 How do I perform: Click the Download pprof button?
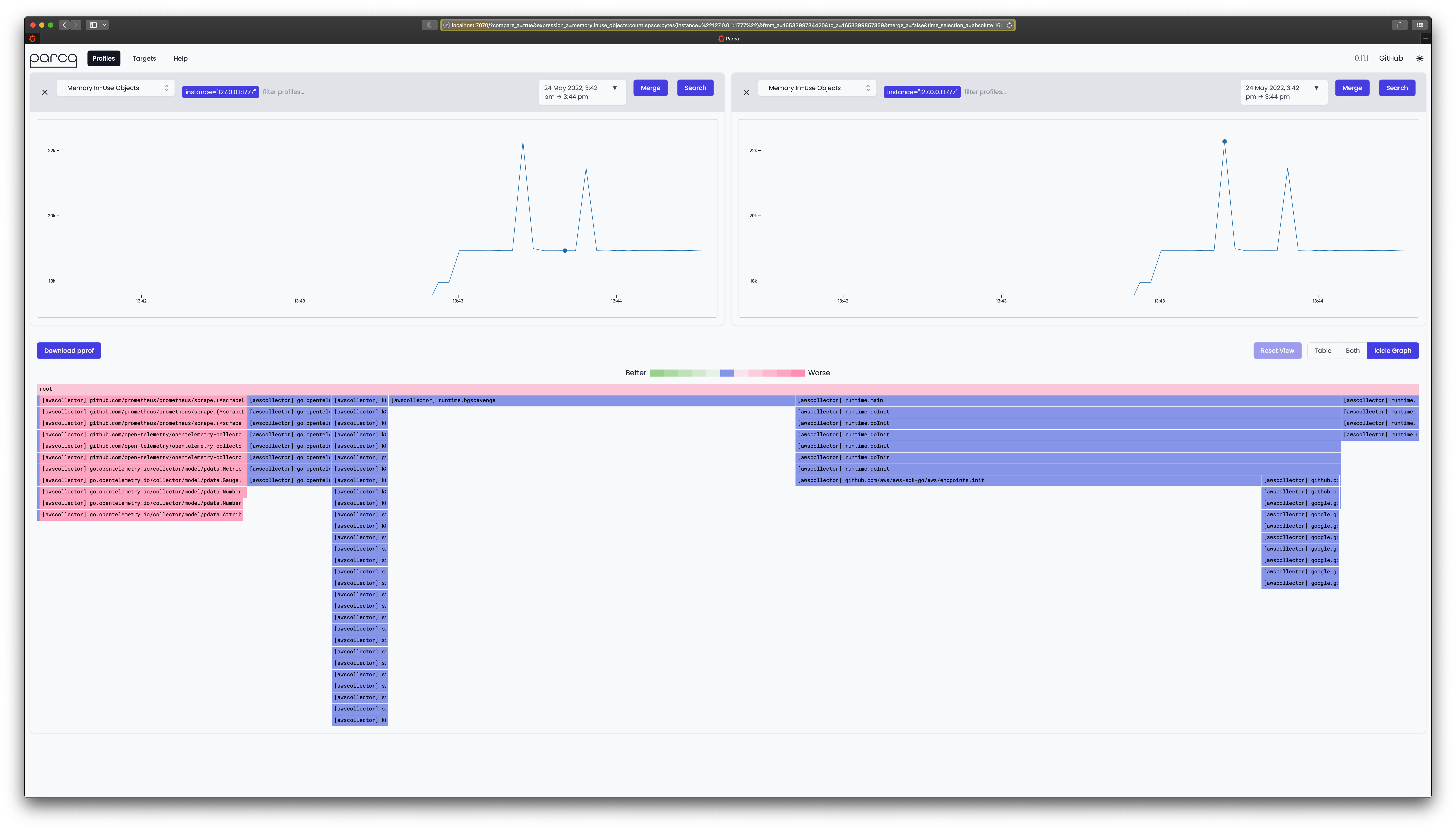point(69,351)
